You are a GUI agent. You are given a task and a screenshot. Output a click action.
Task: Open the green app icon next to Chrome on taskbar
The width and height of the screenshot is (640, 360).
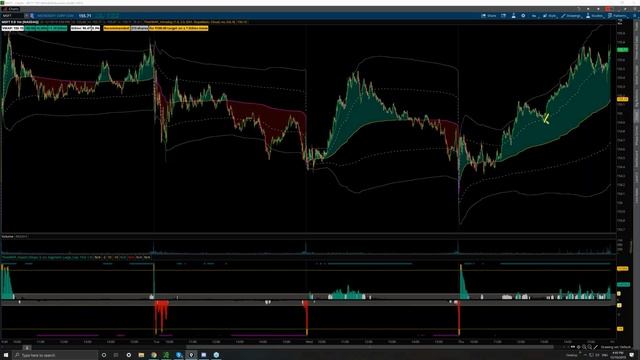166,355
